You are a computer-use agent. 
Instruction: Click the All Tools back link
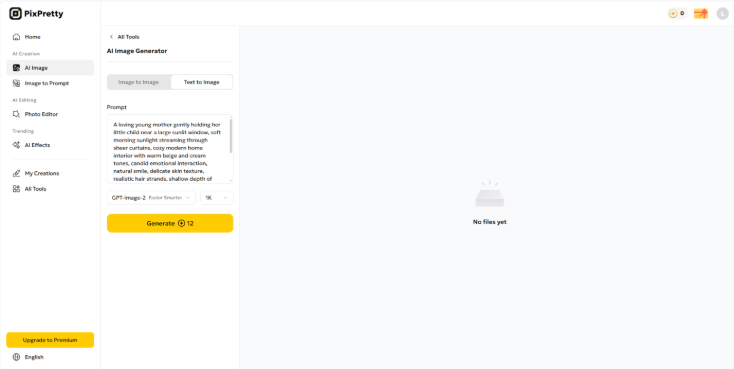[128, 37]
